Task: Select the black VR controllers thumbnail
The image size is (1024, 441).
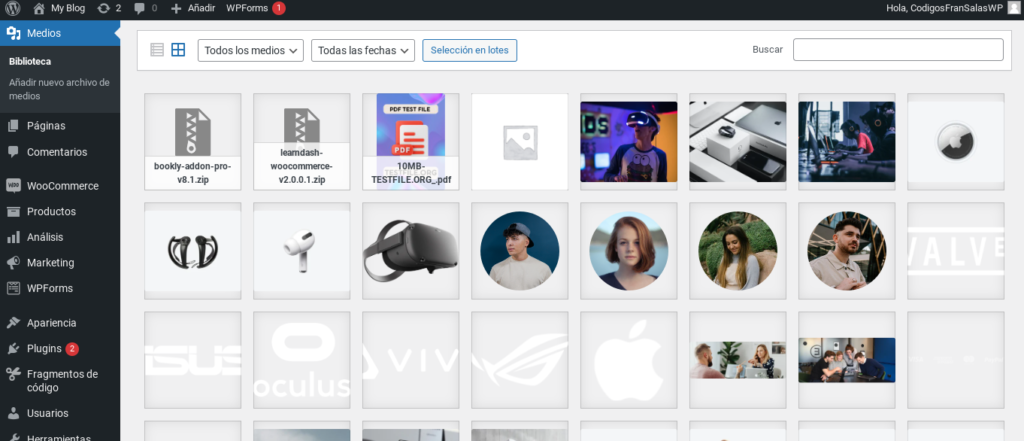Action: 193,251
